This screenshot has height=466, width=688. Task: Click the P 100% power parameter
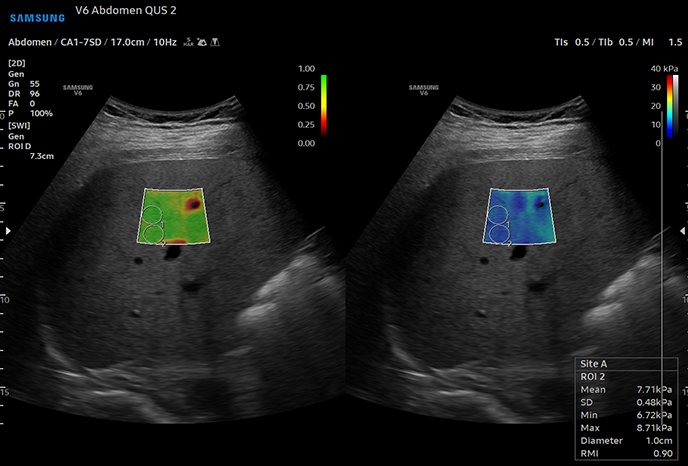point(32,113)
